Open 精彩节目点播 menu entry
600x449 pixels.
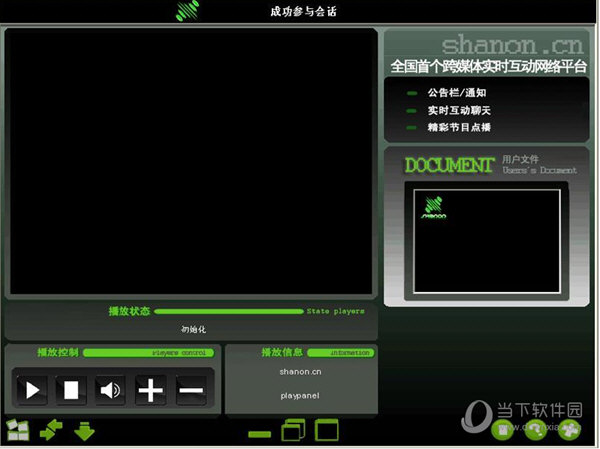click(x=459, y=127)
